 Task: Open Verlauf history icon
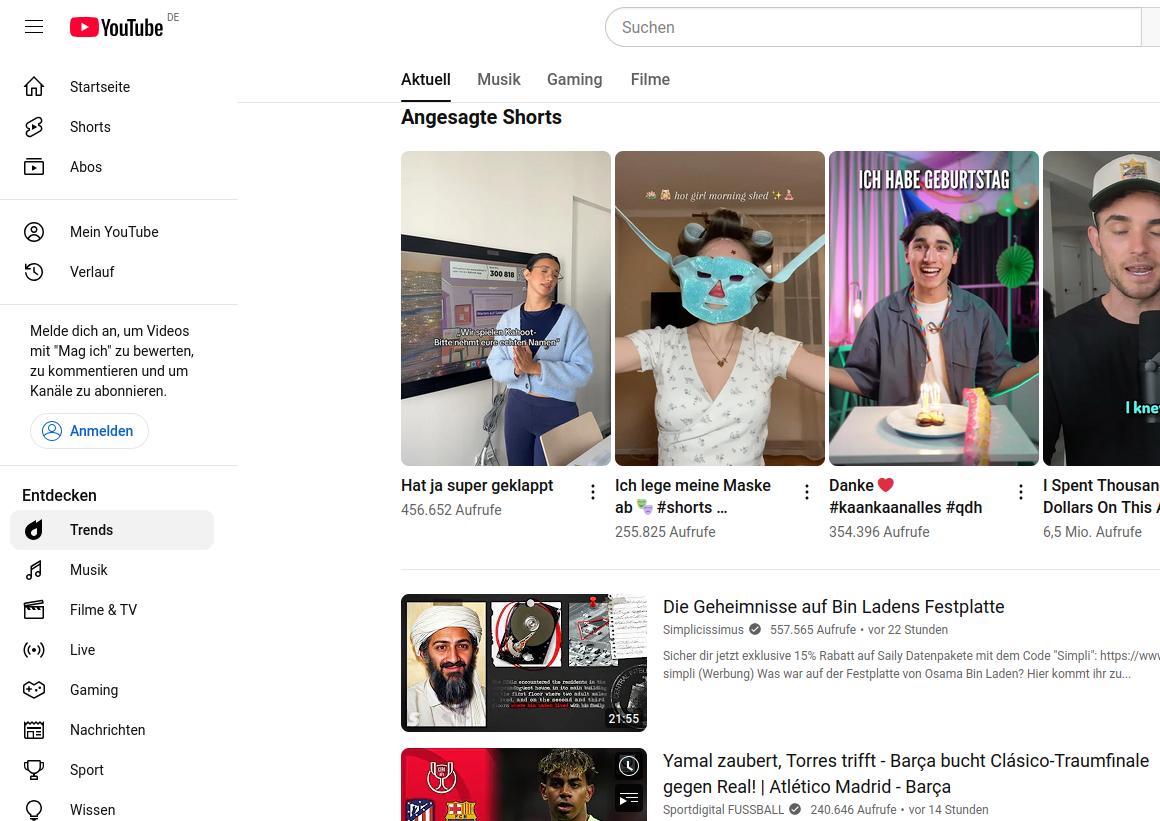[34, 272]
